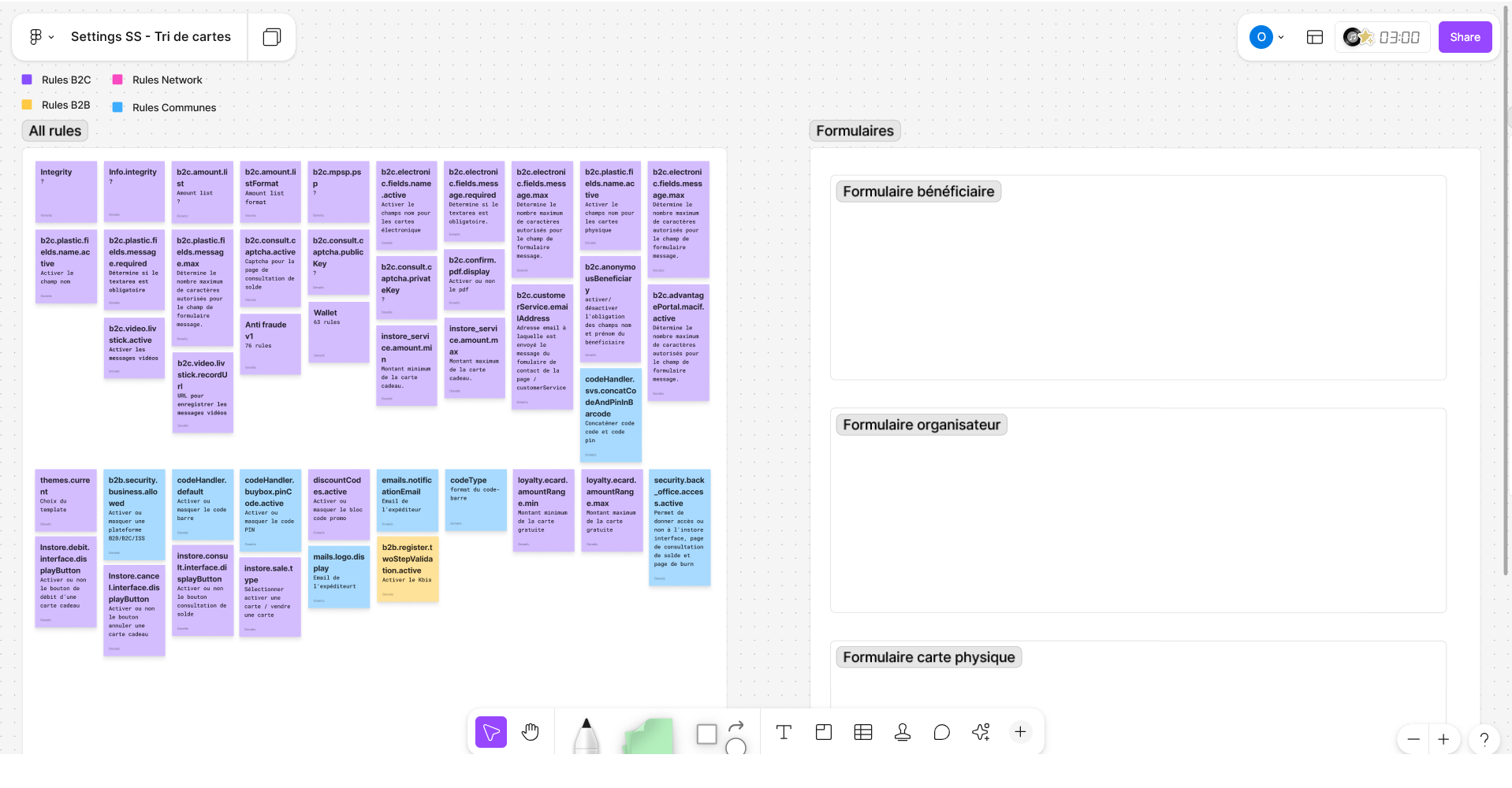Open the Stamp tool

click(903, 732)
